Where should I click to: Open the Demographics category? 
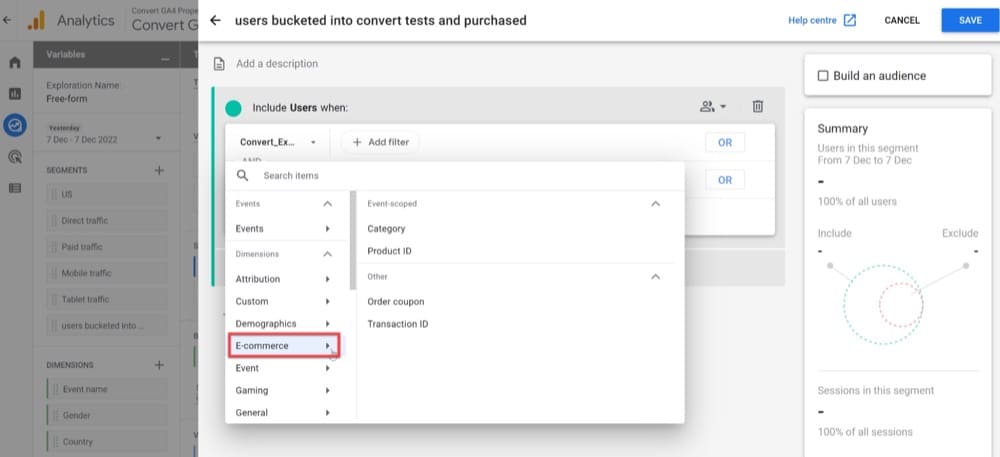[284, 324]
